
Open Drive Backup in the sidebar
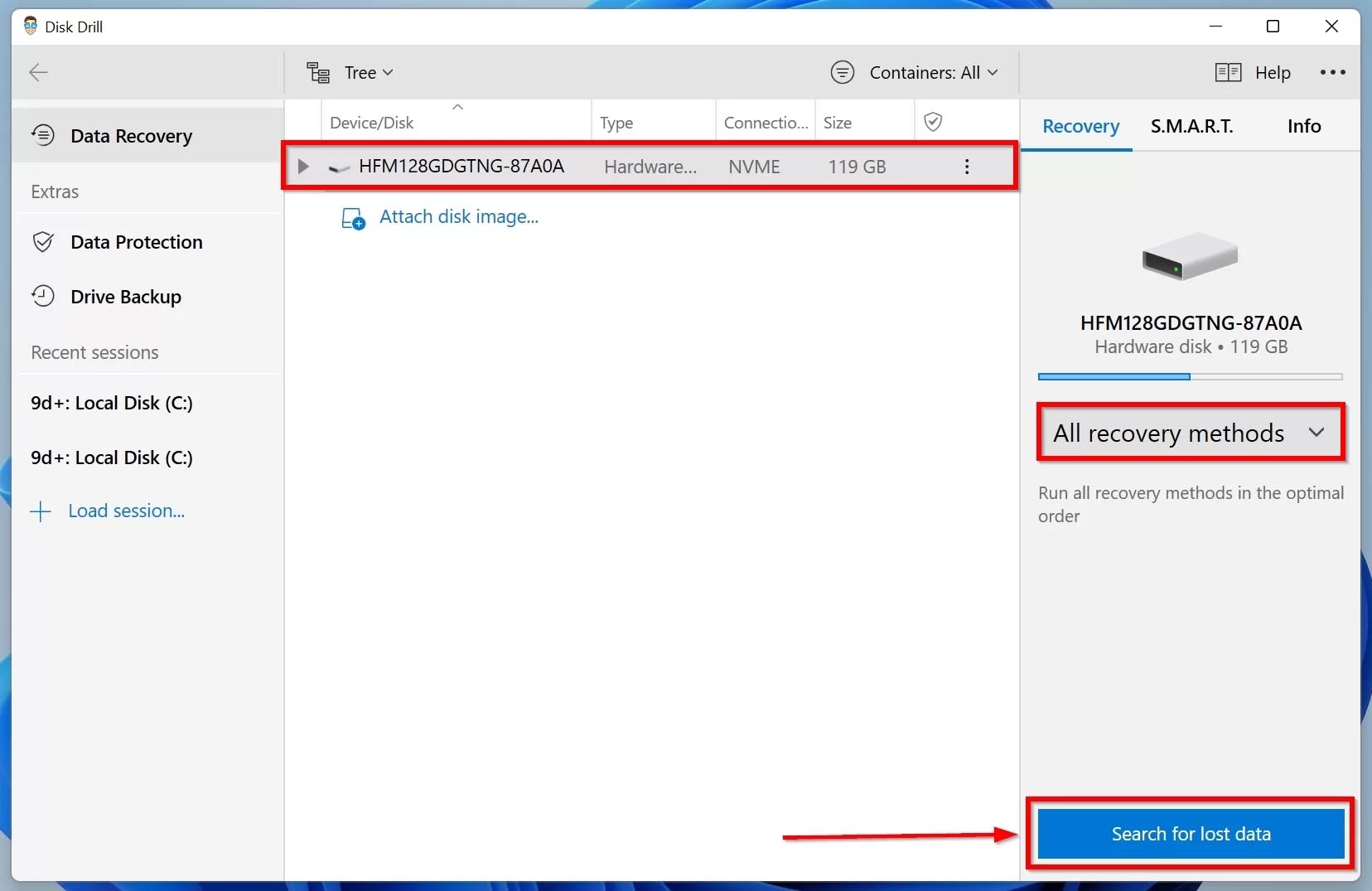point(147,297)
